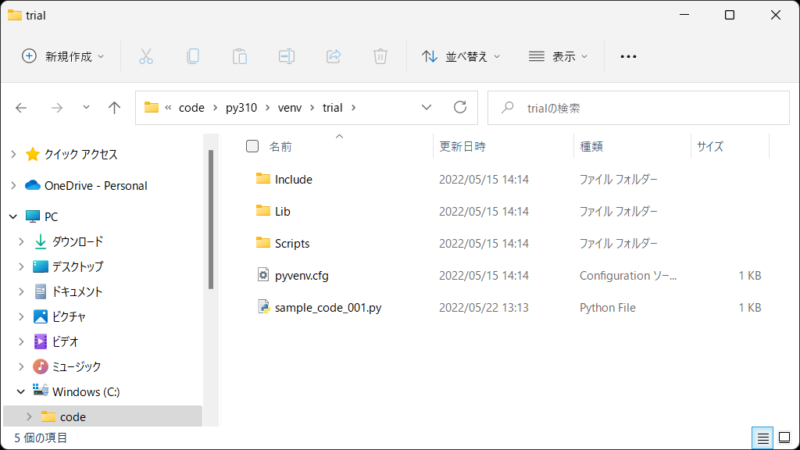Open the 表示 view menu

pyautogui.click(x=558, y=56)
